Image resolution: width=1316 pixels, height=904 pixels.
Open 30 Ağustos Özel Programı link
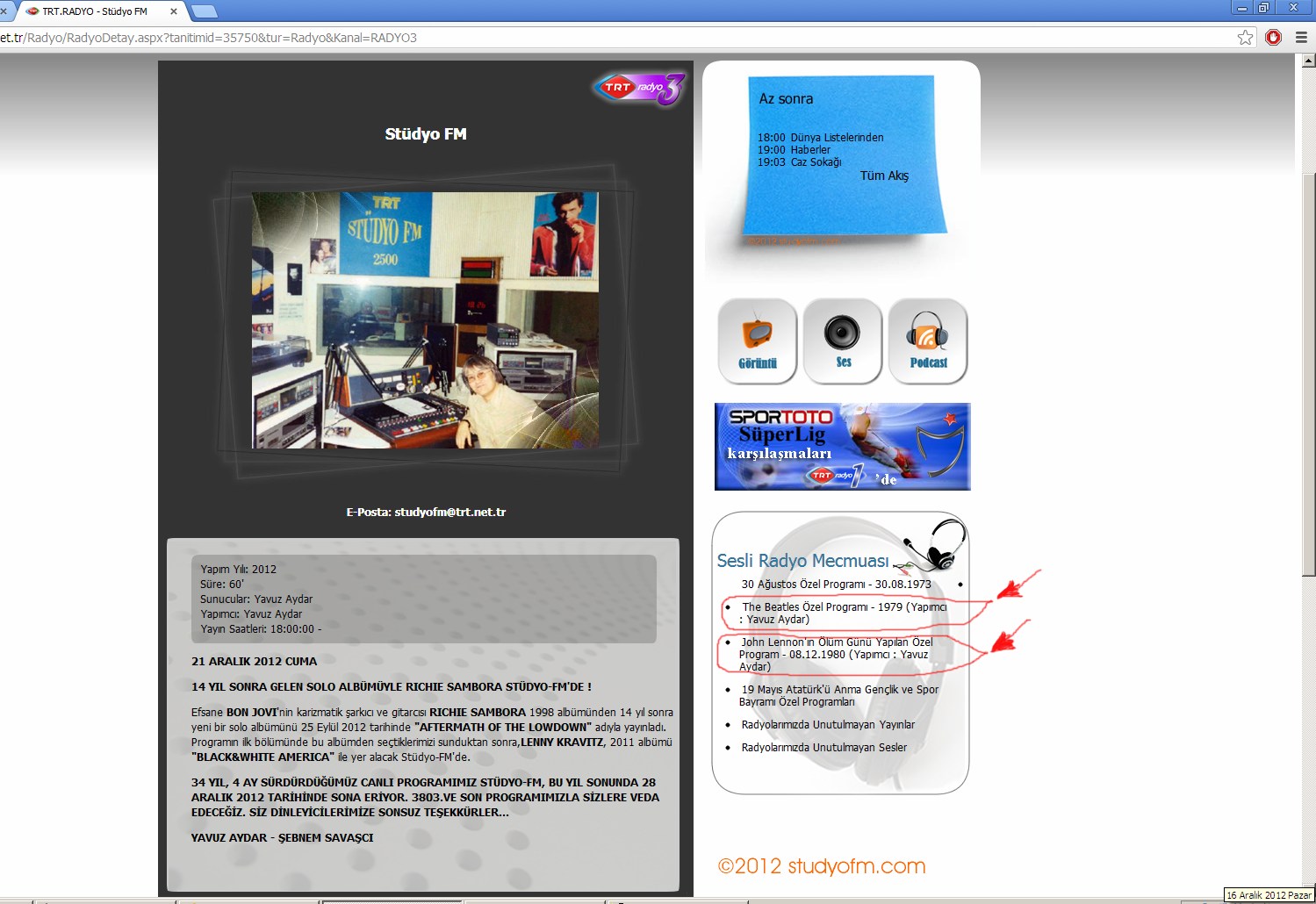click(x=836, y=585)
